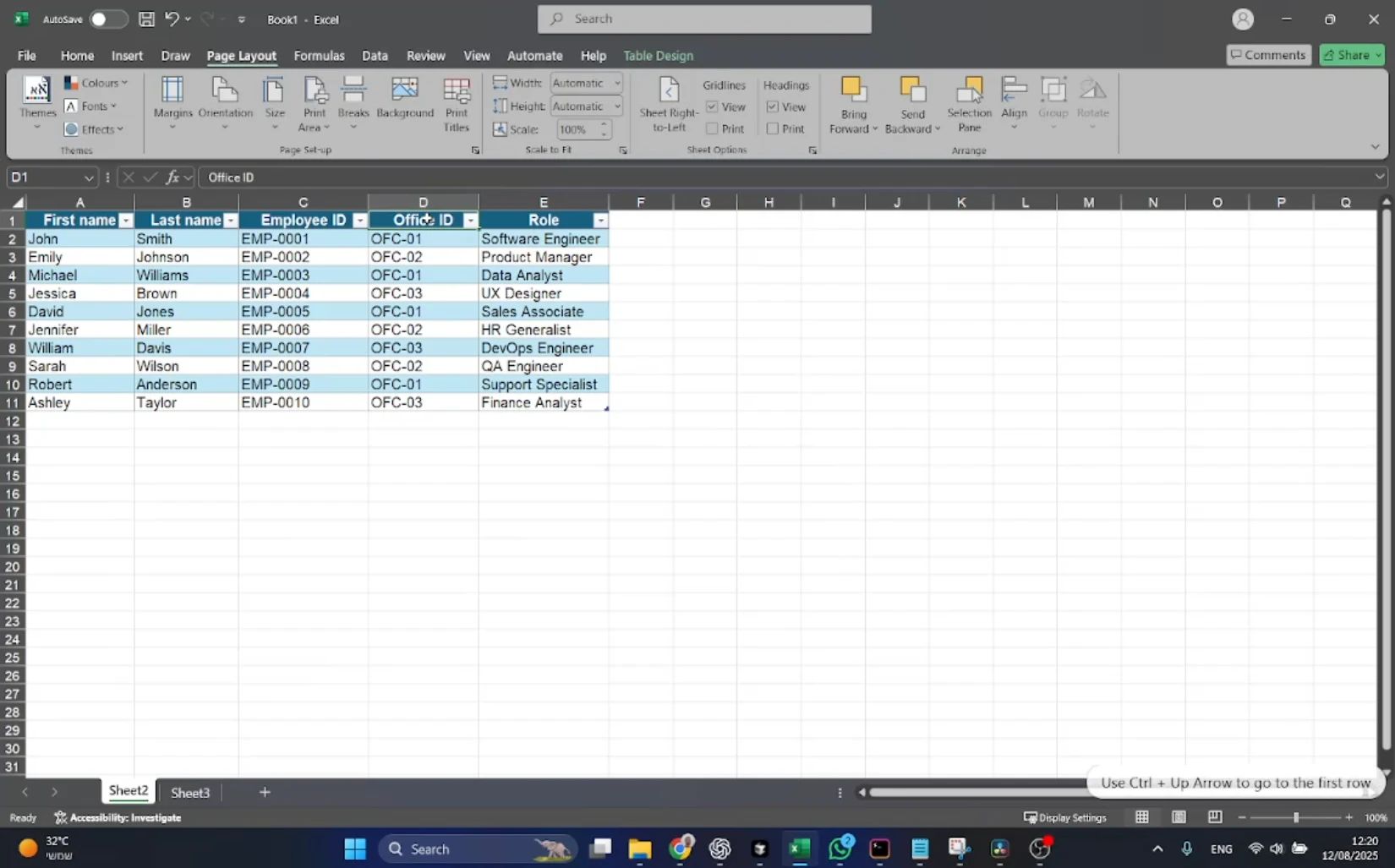
Task: Enable the Headings Print checkbox
Action: 773,128
